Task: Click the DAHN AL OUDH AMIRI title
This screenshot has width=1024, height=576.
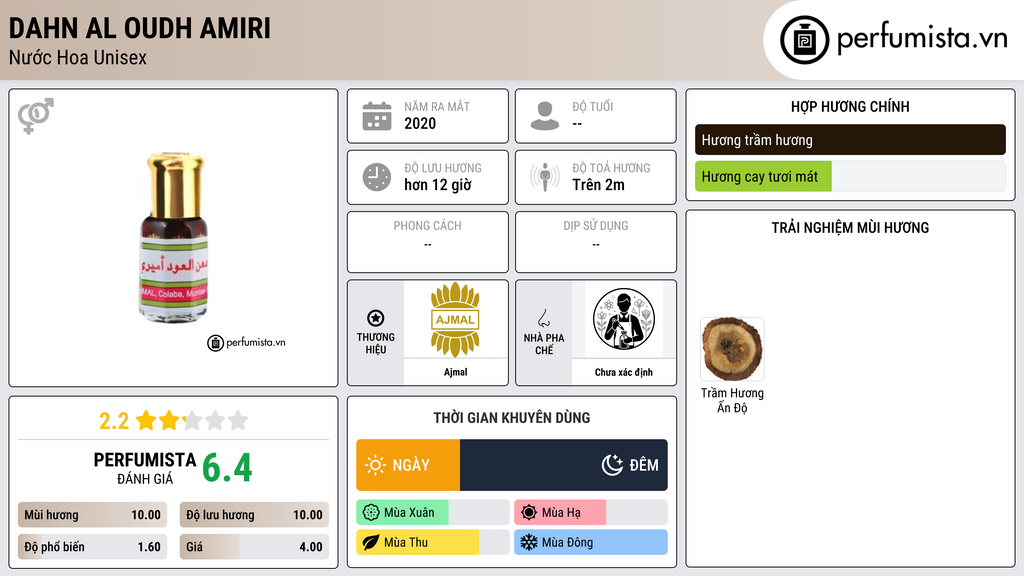Action: (139, 28)
